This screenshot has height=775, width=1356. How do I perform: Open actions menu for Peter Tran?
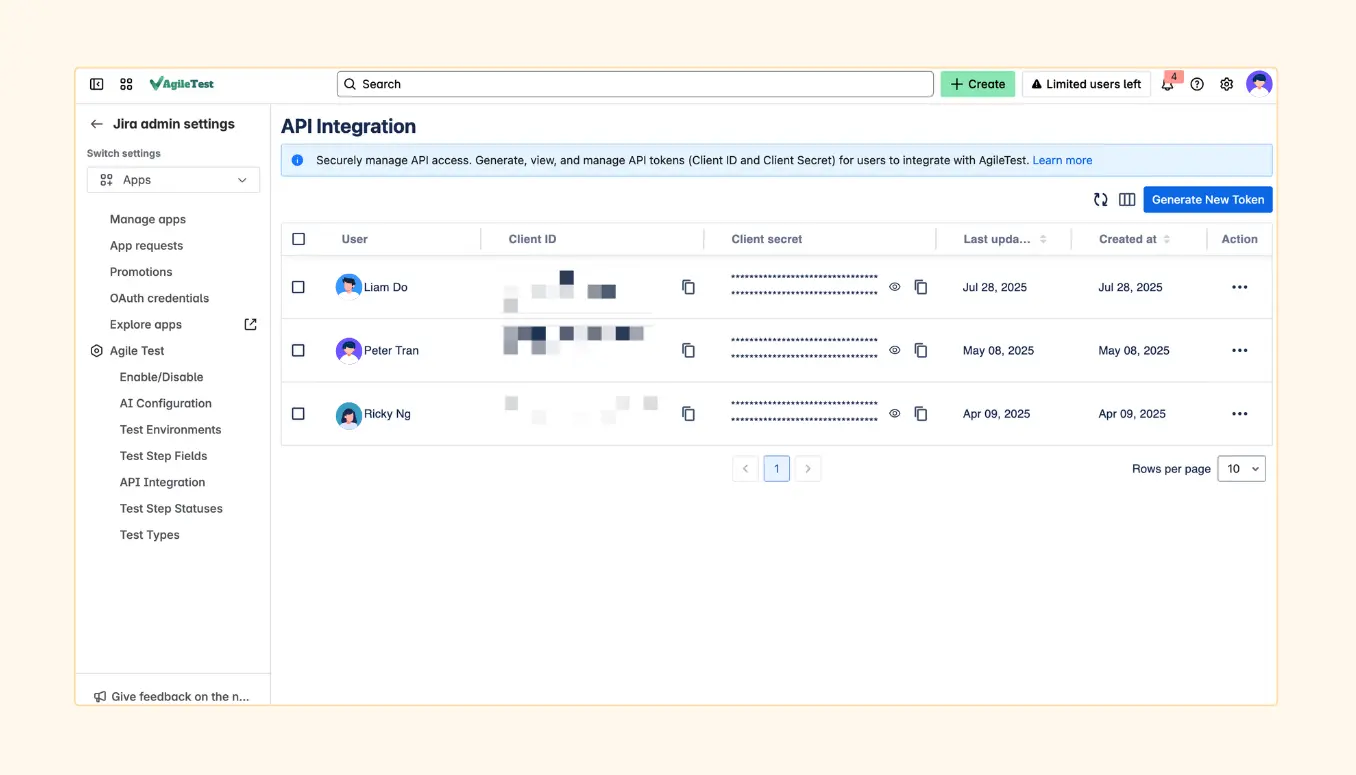click(x=1240, y=350)
